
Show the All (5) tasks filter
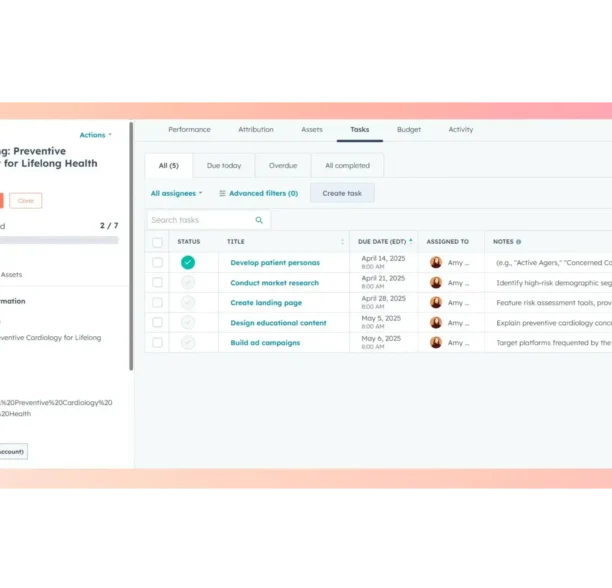[x=169, y=166]
